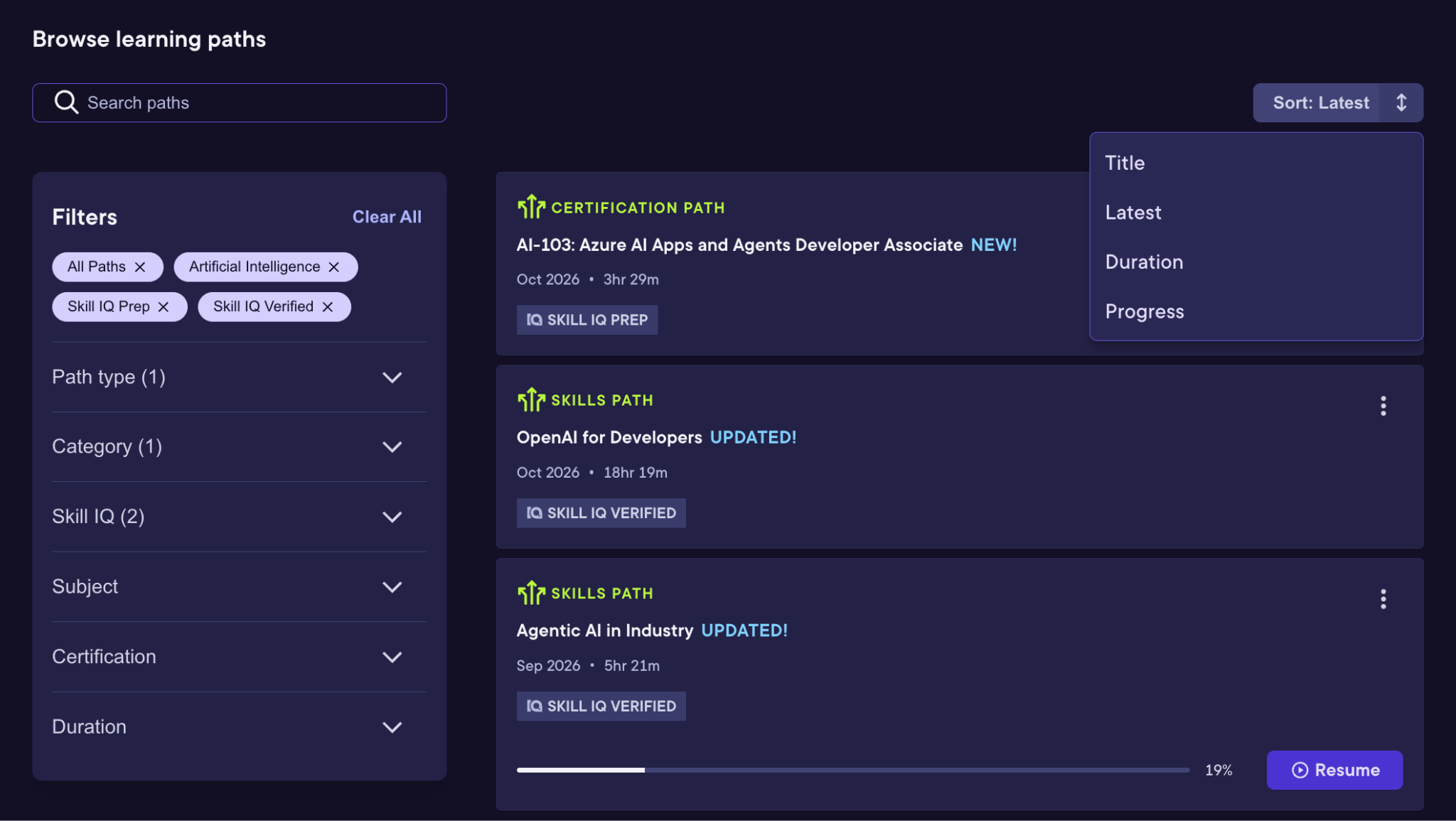Click the sort up-down arrows icon
This screenshot has height=821, width=1456.
coord(1401,102)
